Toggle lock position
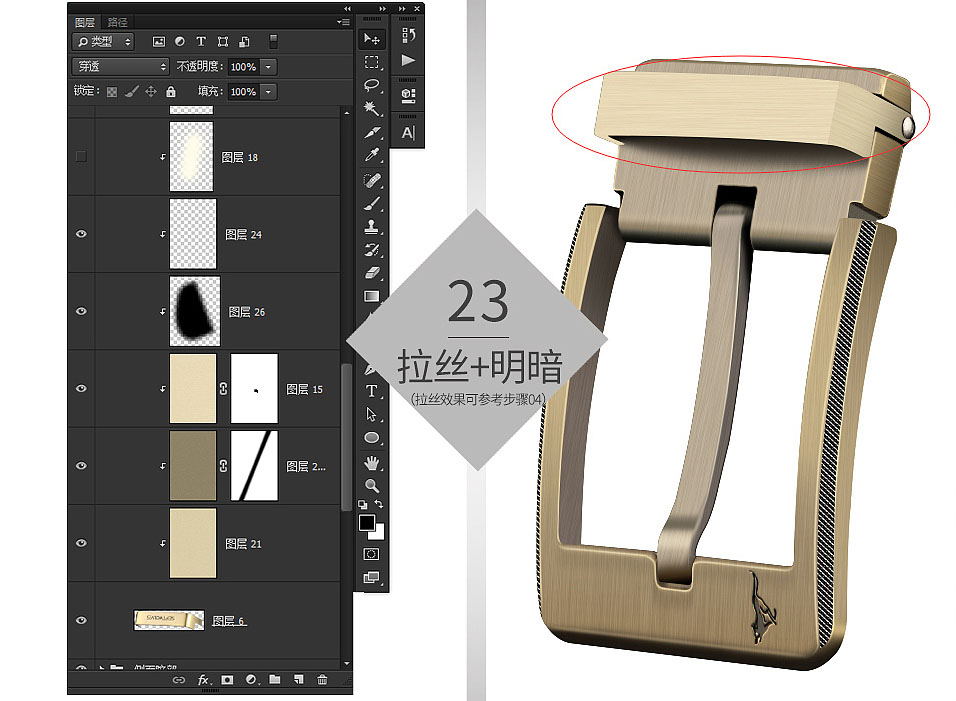Image resolution: width=956 pixels, height=701 pixels. [x=151, y=91]
